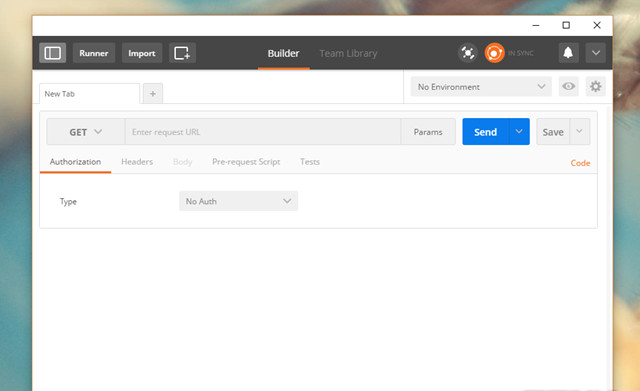Click the interceptor satellite icon
Image resolution: width=640 pixels, height=391 pixels.
pos(468,53)
